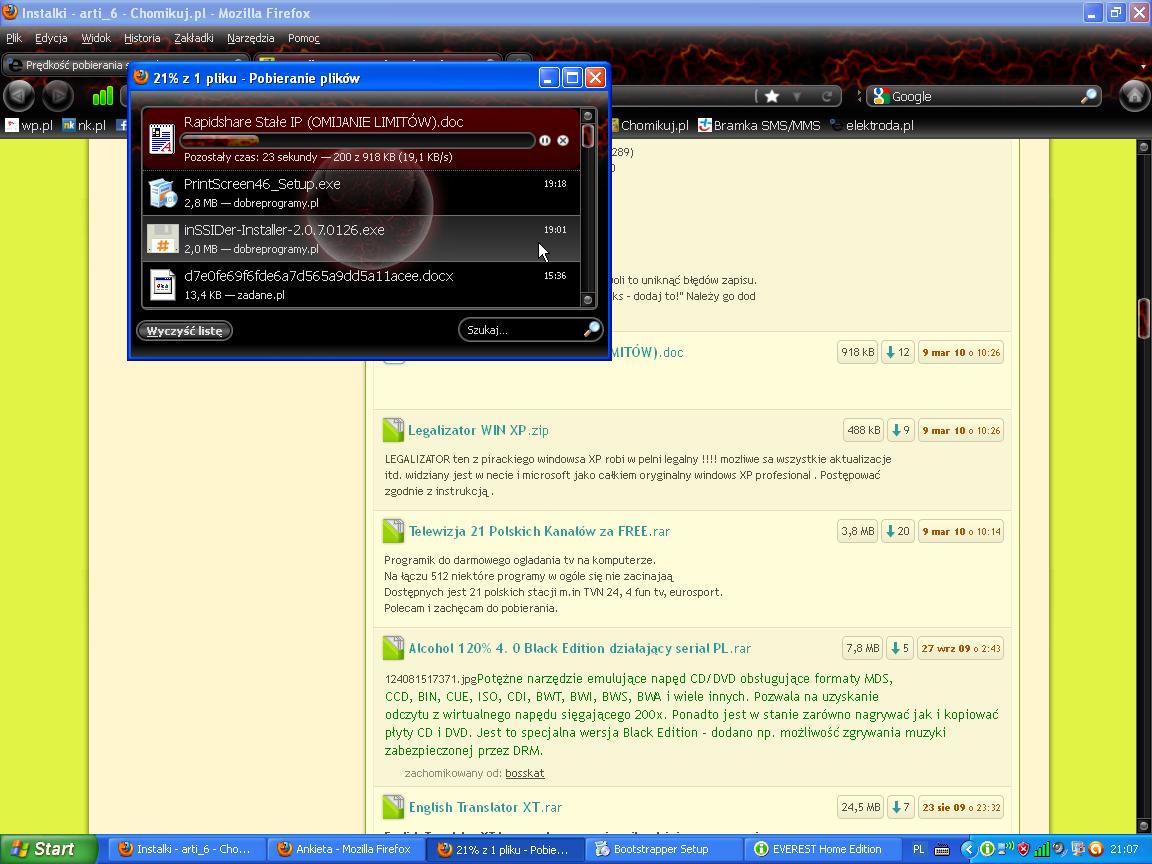Click the orange round tray icon
This screenshot has width=1152, height=864.
tap(1095, 849)
